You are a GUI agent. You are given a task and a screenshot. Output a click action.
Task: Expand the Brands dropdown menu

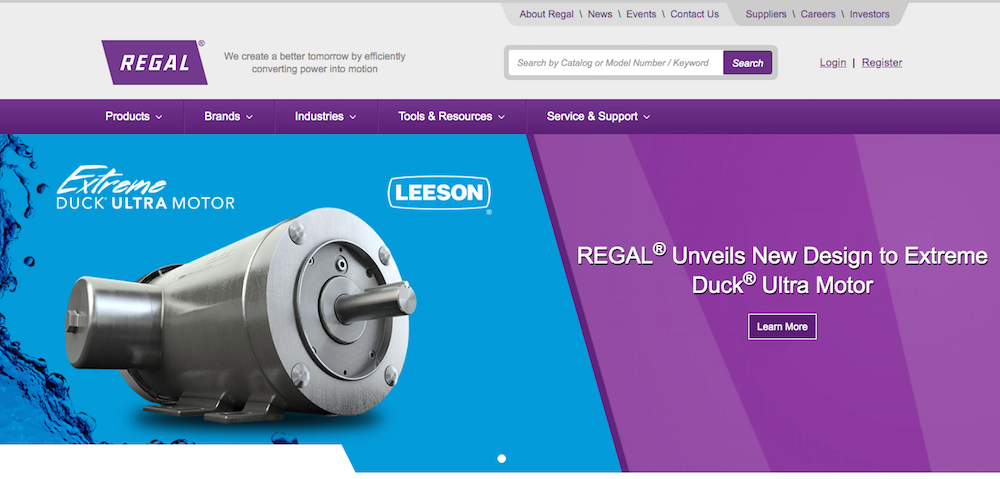tap(229, 117)
